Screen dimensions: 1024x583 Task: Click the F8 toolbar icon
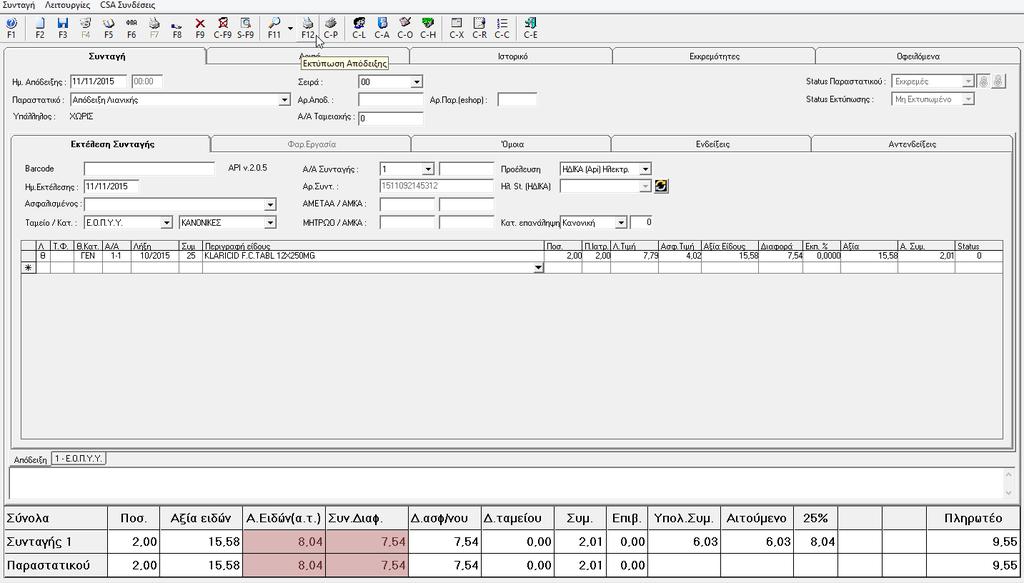coord(177,28)
